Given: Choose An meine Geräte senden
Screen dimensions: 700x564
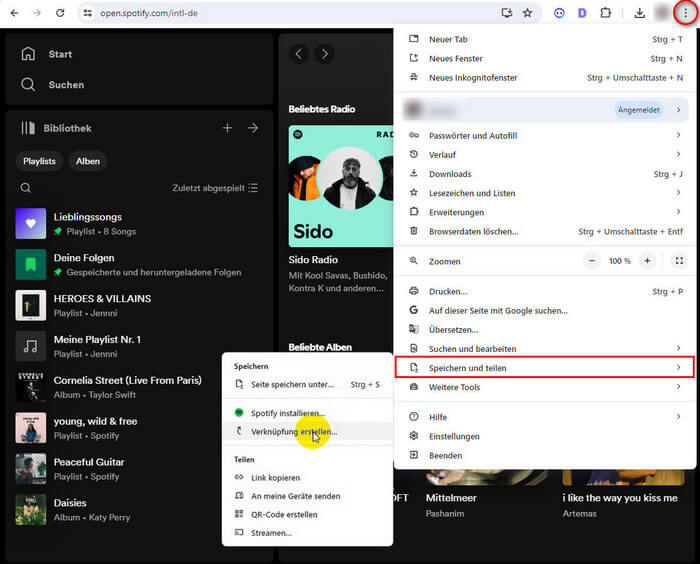Looking at the screenshot, I should [x=307, y=496].
